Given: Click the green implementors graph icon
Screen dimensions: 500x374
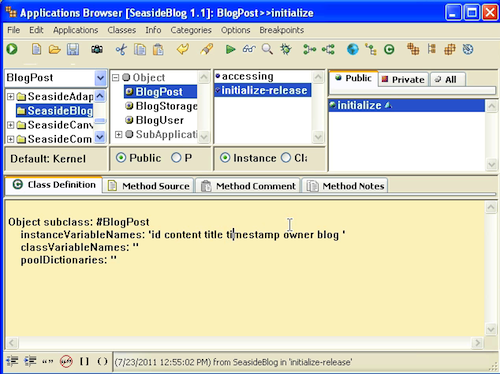Looking at the screenshot, I should (328, 50).
